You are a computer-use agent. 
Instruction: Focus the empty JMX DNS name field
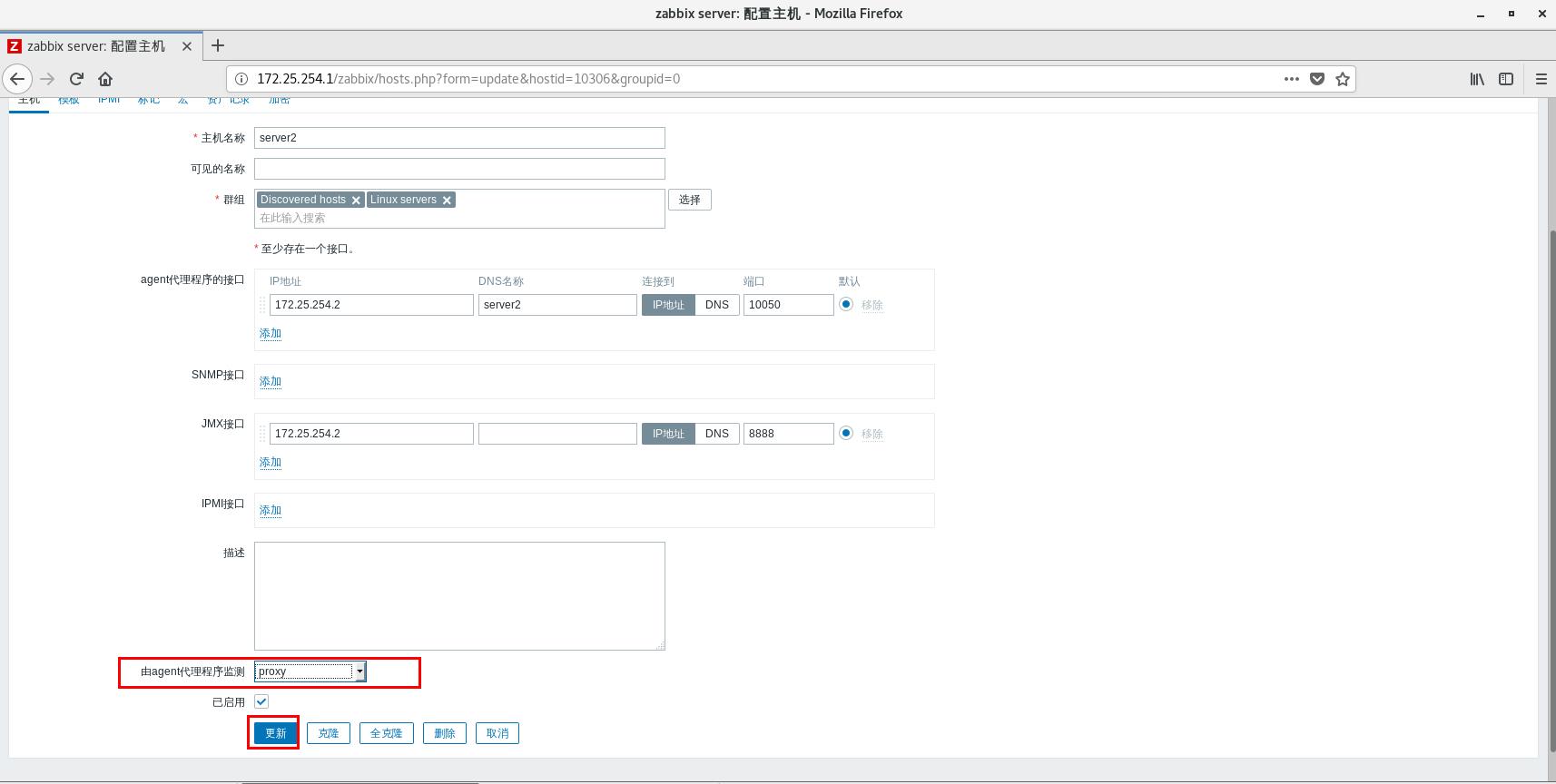pyautogui.click(x=557, y=434)
